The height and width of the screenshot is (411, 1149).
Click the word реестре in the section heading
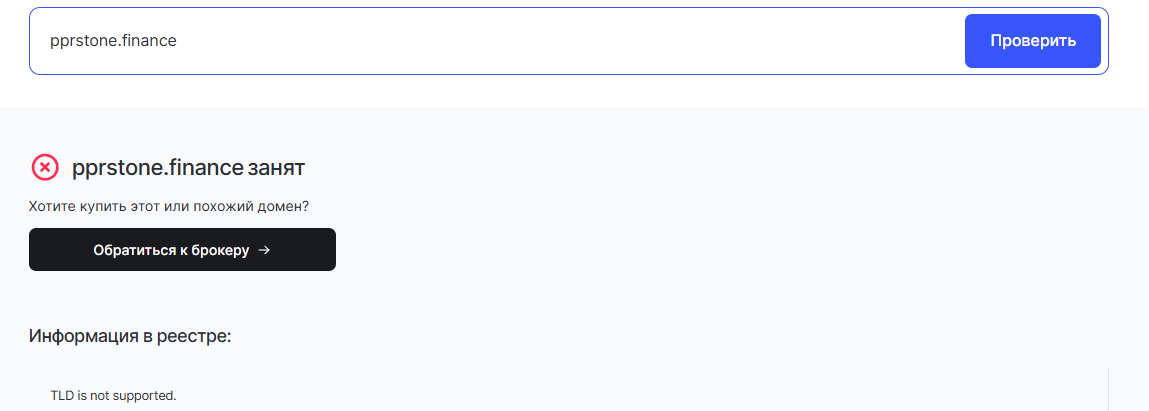coord(198,336)
